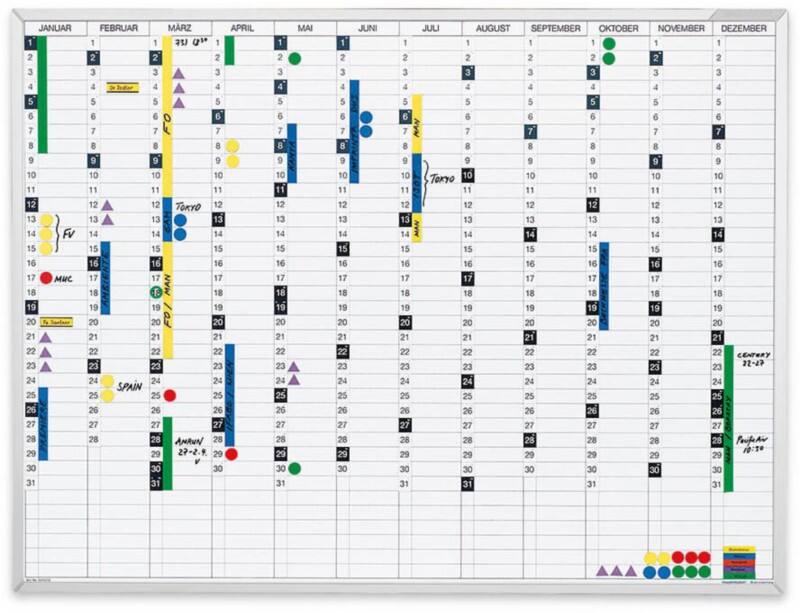Select the green circle magnet on May 30
The height and width of the screenshot is (613, 800).
[294, 468]
